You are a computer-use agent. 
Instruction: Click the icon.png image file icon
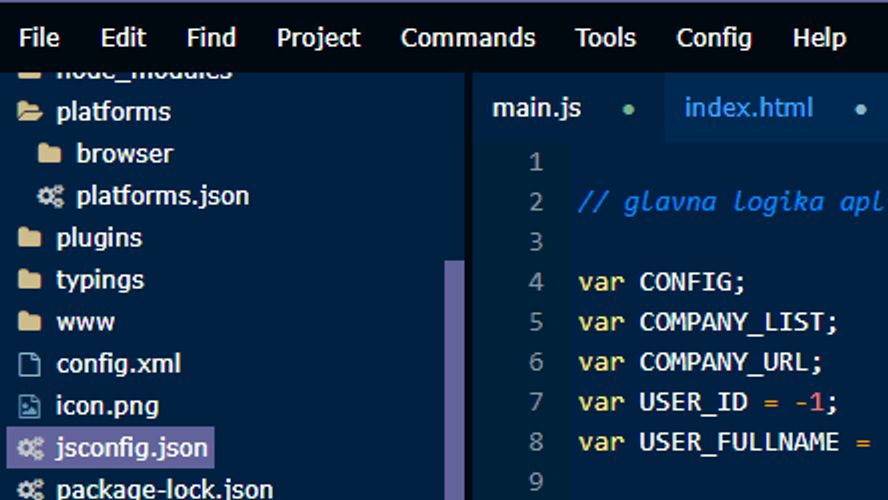coord(30,406)
